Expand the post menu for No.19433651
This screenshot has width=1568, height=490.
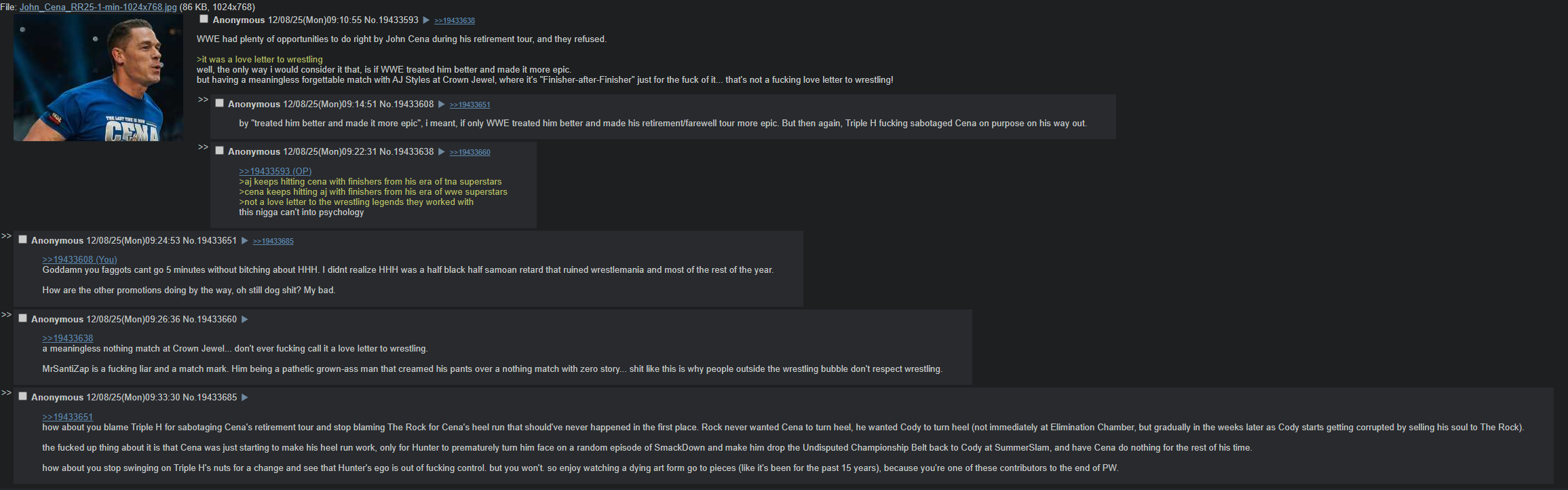point(244,241)
